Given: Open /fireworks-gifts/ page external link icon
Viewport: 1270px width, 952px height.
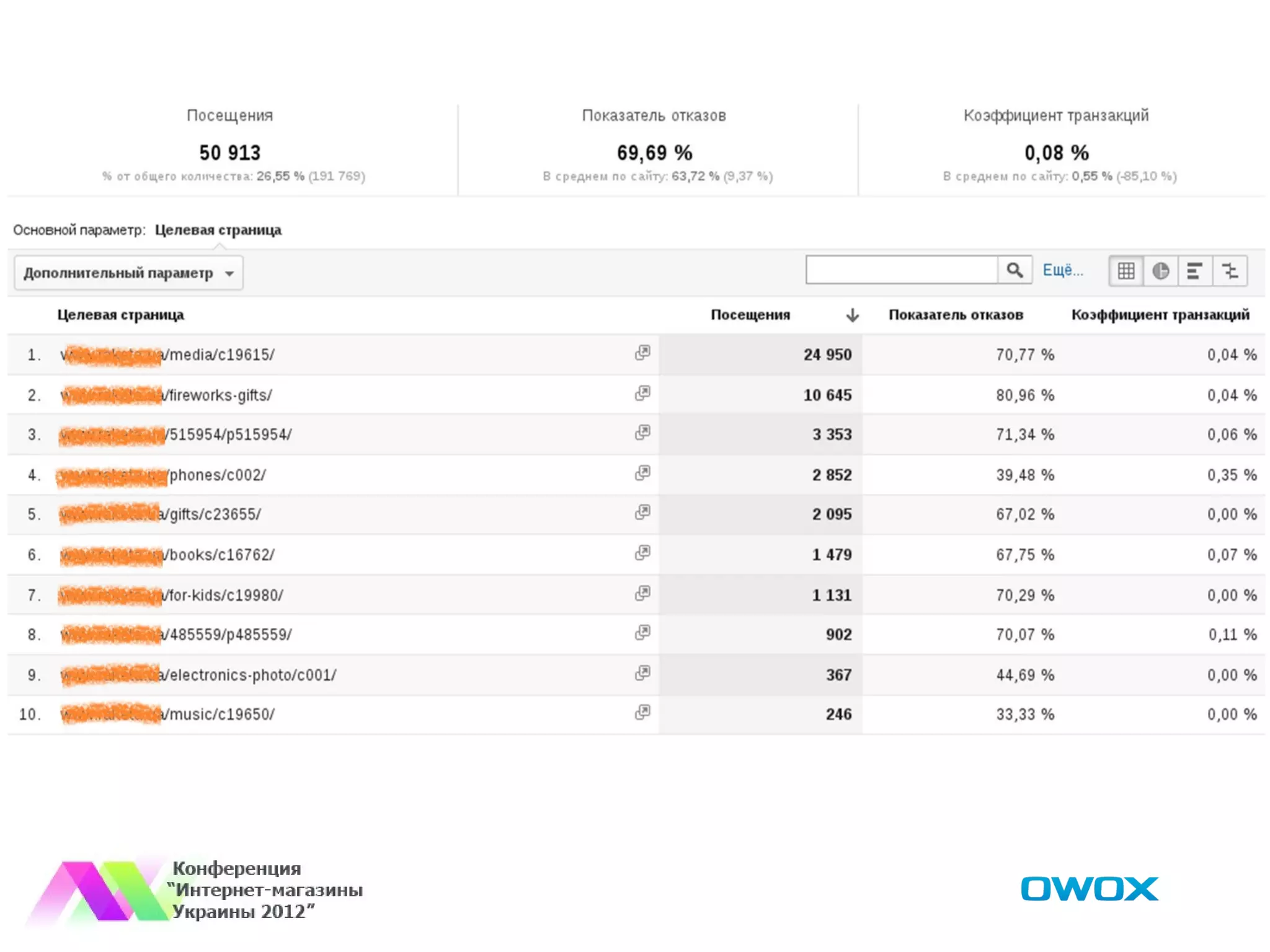Looking at the screenshot, I should click(642, 394).
